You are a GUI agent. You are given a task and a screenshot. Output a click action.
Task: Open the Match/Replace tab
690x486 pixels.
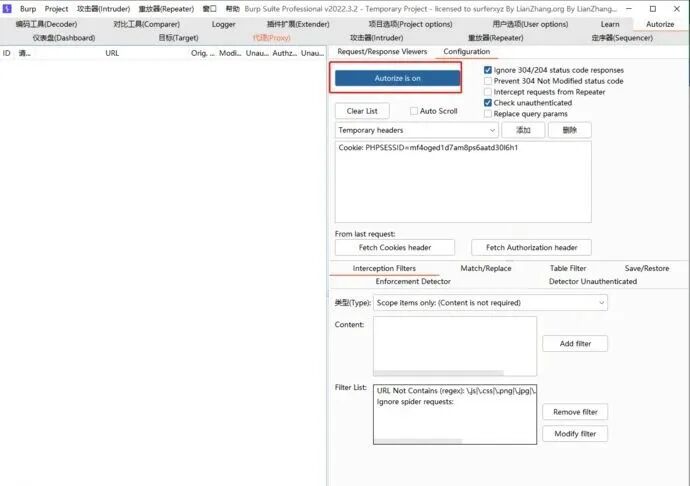coord(486,268)
